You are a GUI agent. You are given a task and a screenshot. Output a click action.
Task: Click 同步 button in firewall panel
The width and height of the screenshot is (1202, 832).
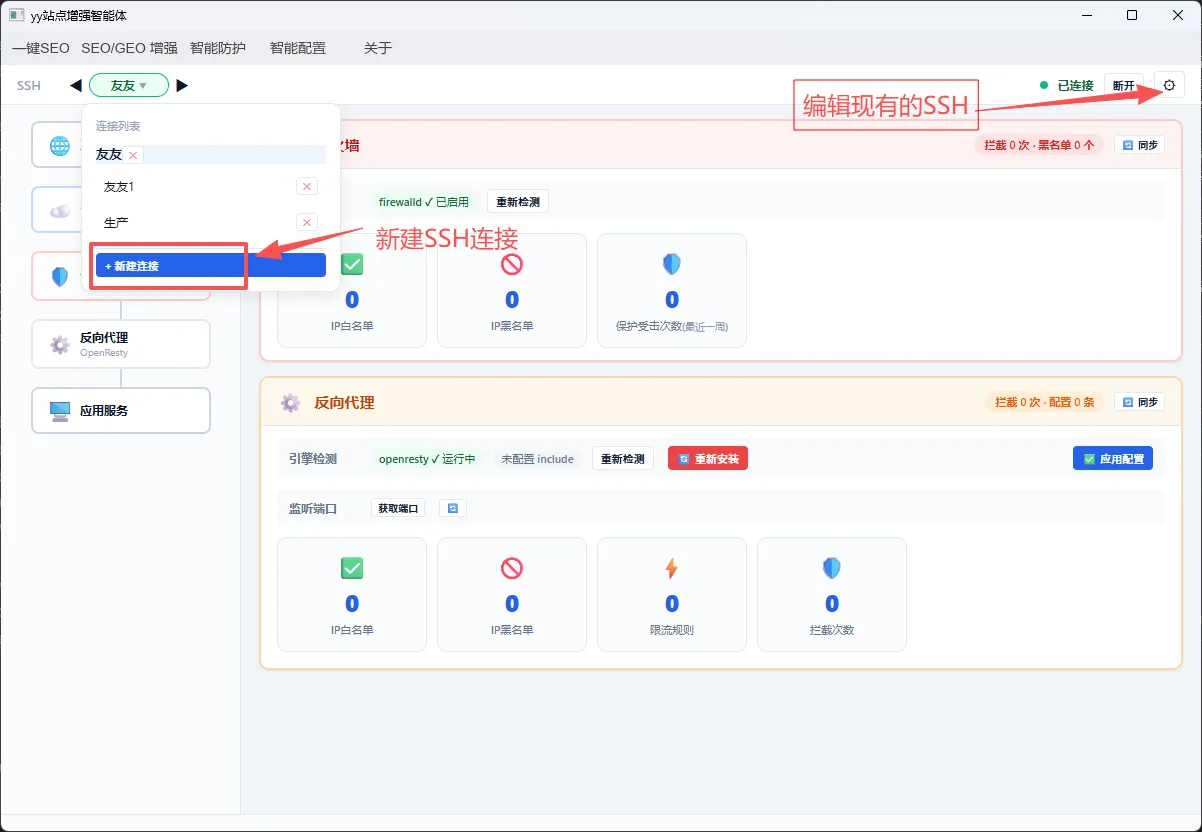point(1140,145)
